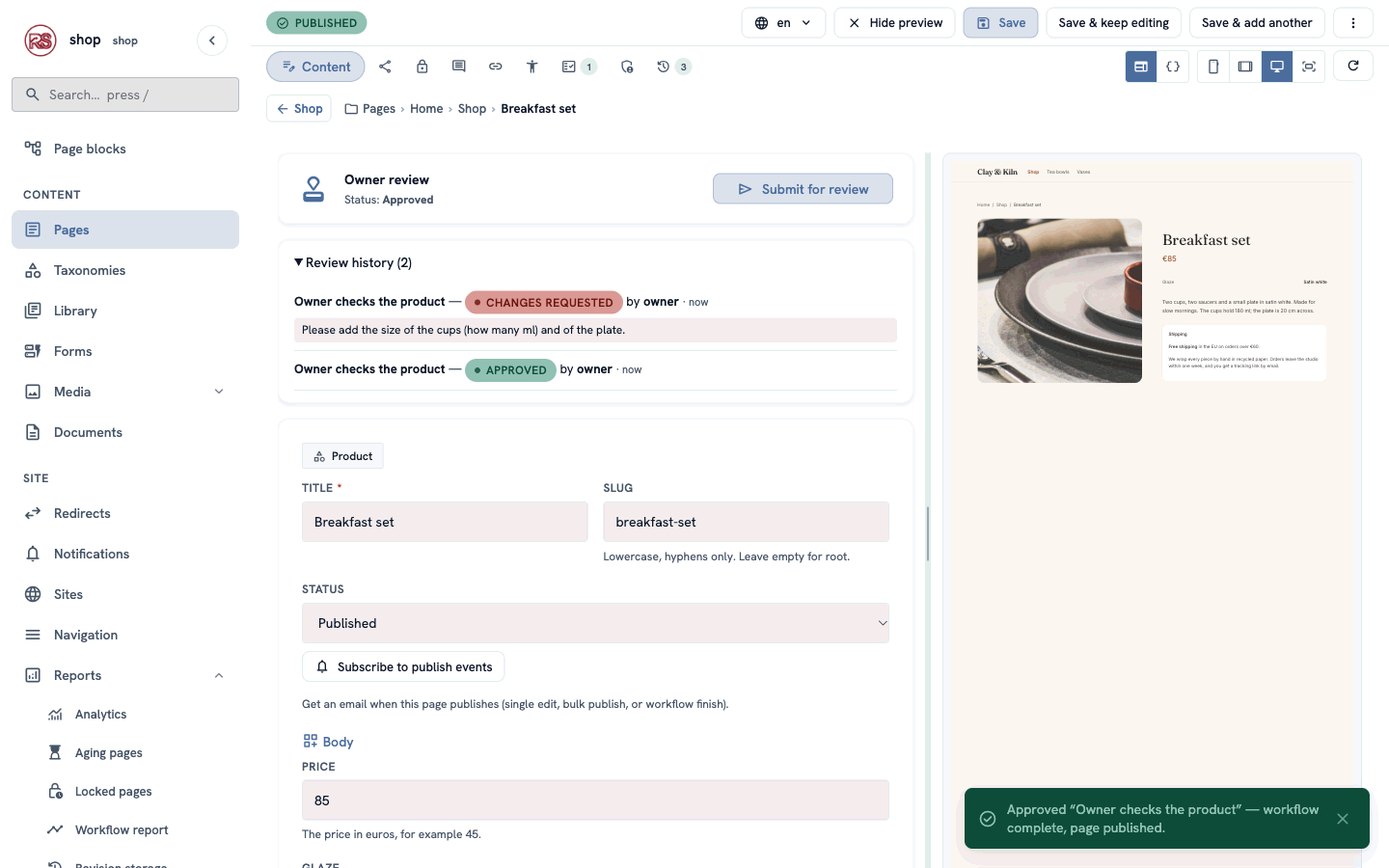Open the padlock permissions tab
This screenshot has width=1389, height=868.
(x=422, y=67)
